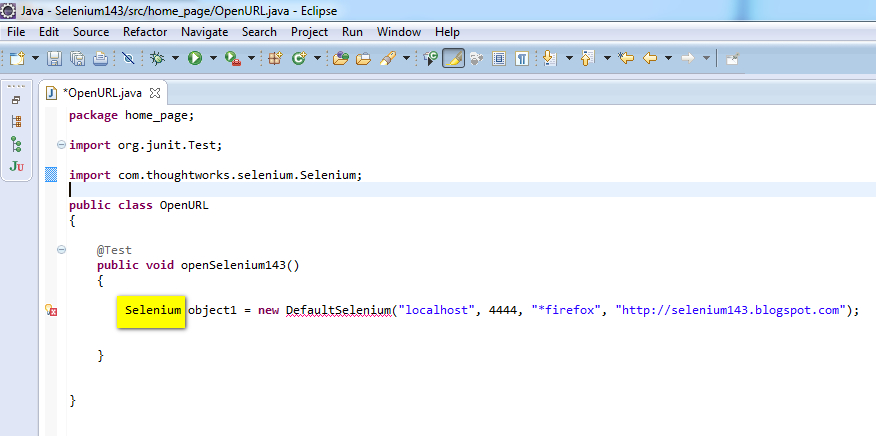The image size is (876, 436).
Task: Expand the New wizard dropdown arrow
Action: pos(35,58)
